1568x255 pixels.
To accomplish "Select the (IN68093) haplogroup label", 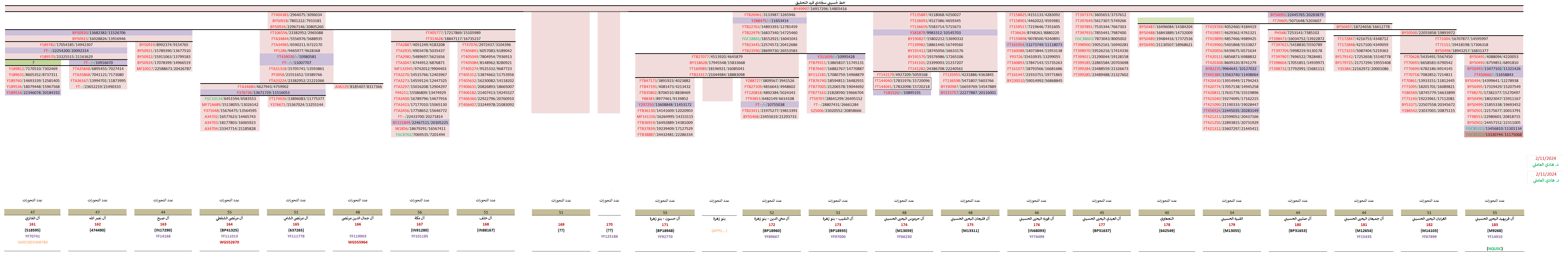I will [x=1036, y=231].
